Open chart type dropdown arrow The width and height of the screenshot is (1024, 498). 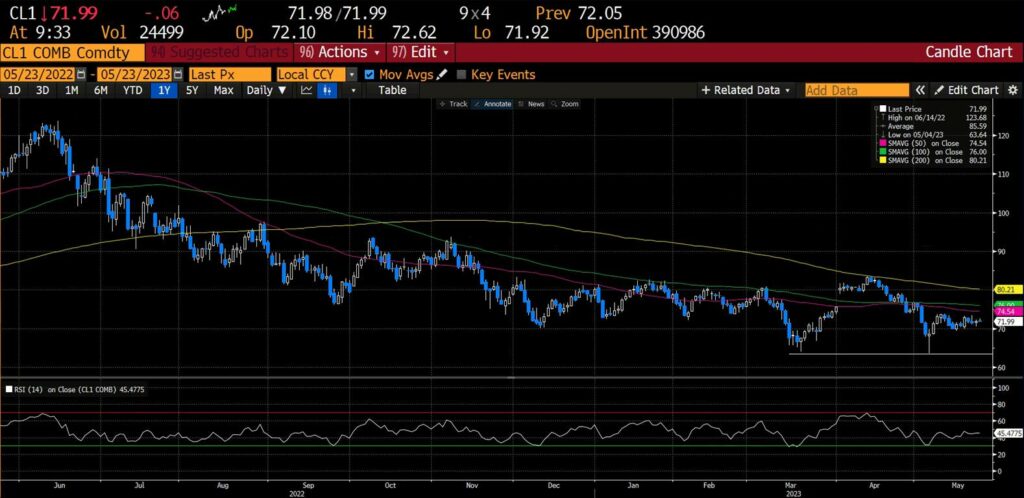click(353, 91)
